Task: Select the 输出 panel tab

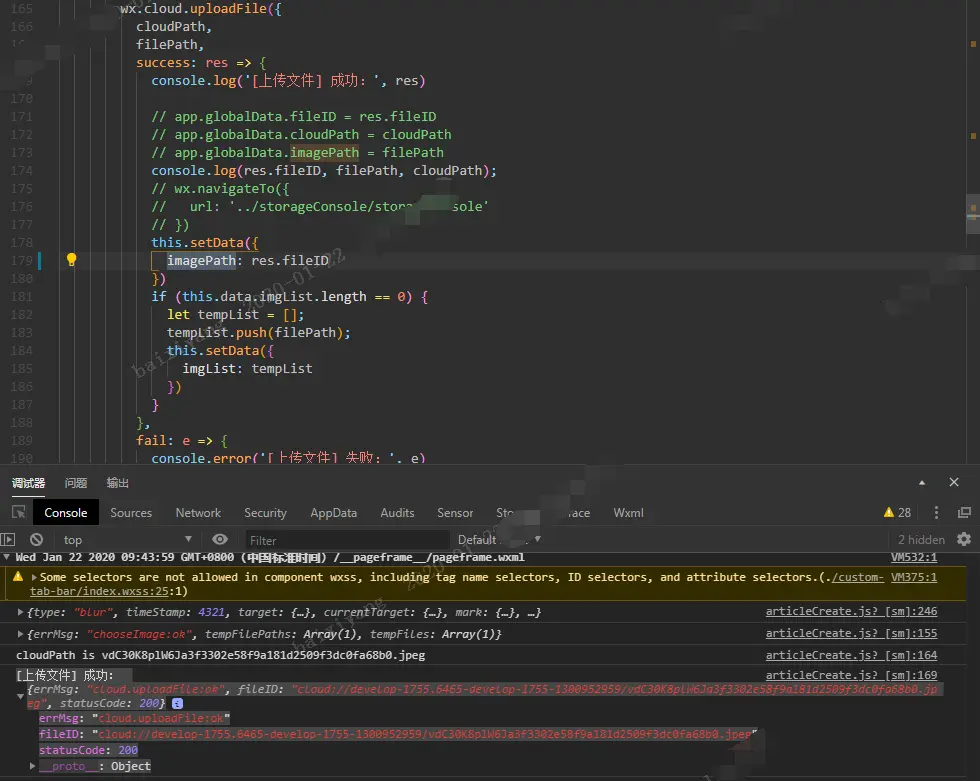Action: point(118,483)
